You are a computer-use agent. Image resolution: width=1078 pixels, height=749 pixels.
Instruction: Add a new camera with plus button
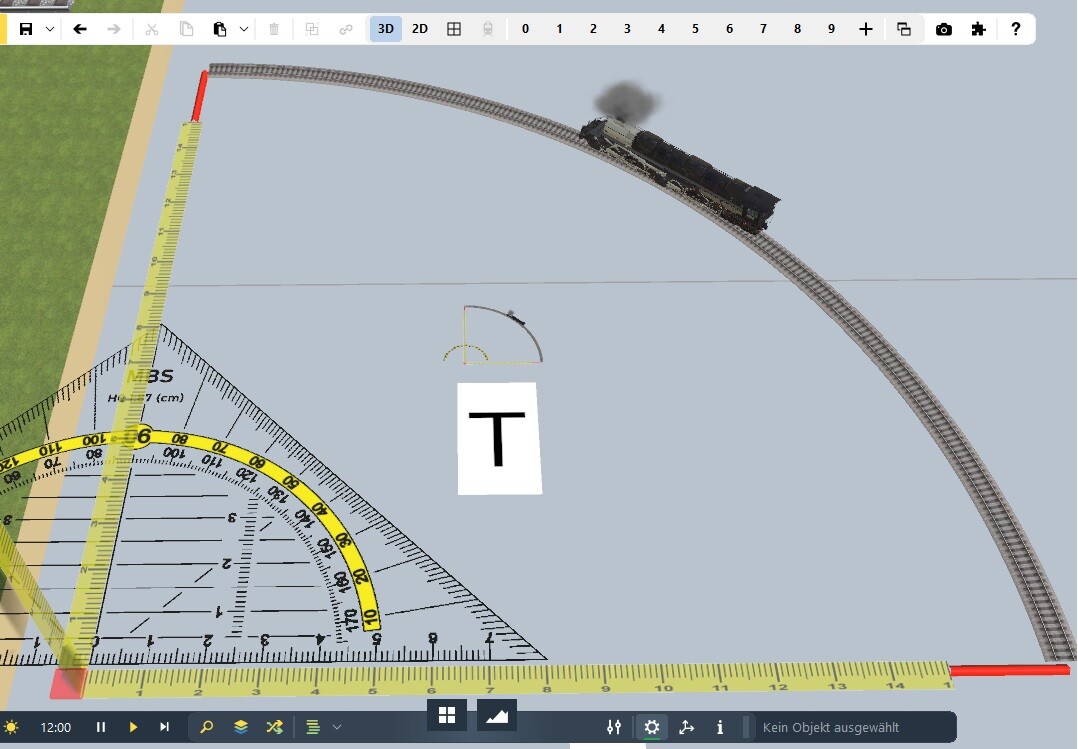(x=866, y=29)
